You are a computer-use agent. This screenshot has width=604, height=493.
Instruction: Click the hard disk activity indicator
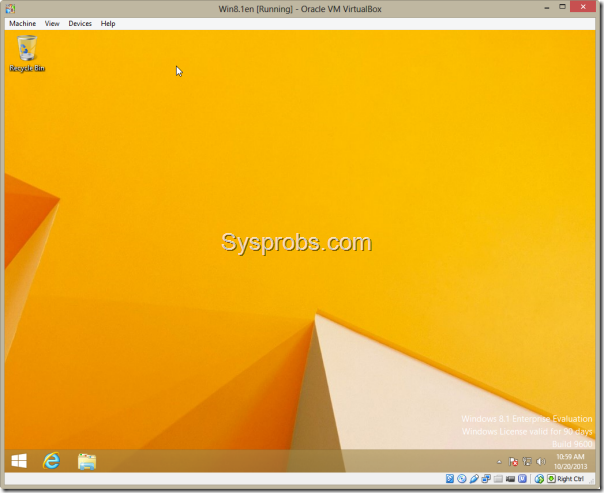450,478
